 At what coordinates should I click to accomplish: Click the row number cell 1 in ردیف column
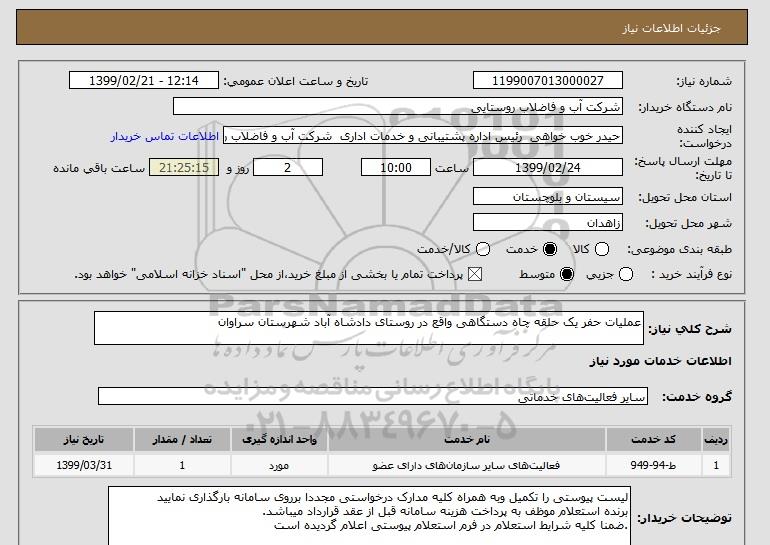pos(716,465)
